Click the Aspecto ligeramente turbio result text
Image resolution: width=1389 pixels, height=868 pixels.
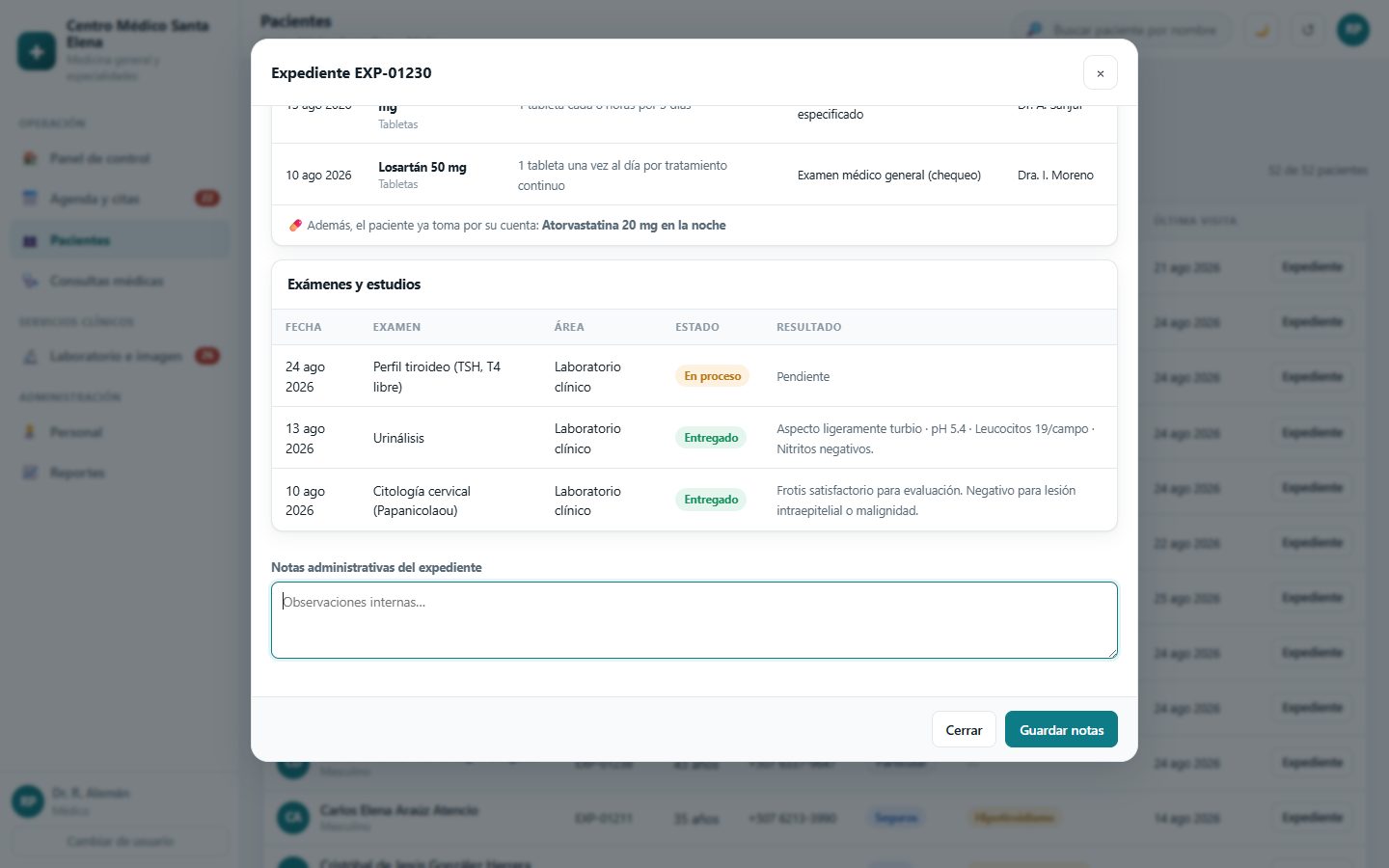coord(936,439)
